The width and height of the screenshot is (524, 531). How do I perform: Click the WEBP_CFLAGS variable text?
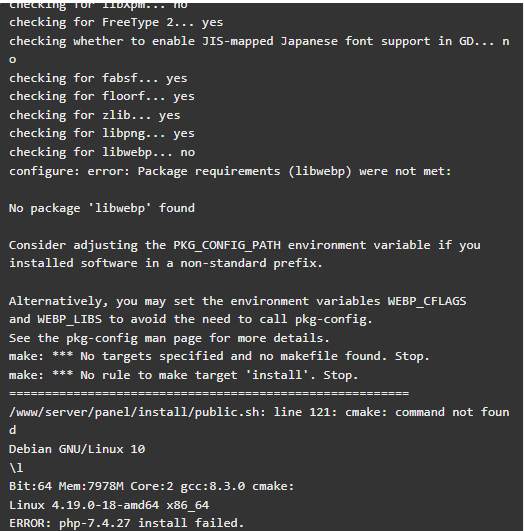(x=427, y=301)
